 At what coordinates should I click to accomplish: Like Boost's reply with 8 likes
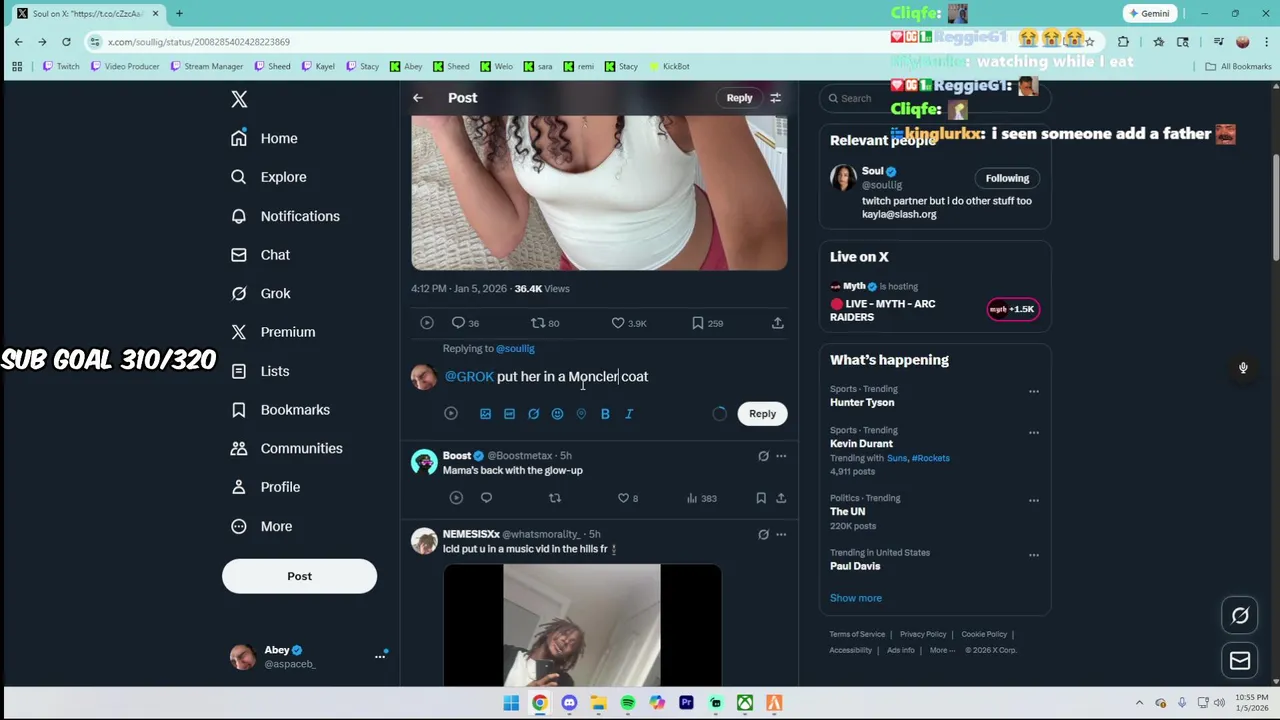pos(627,498)
